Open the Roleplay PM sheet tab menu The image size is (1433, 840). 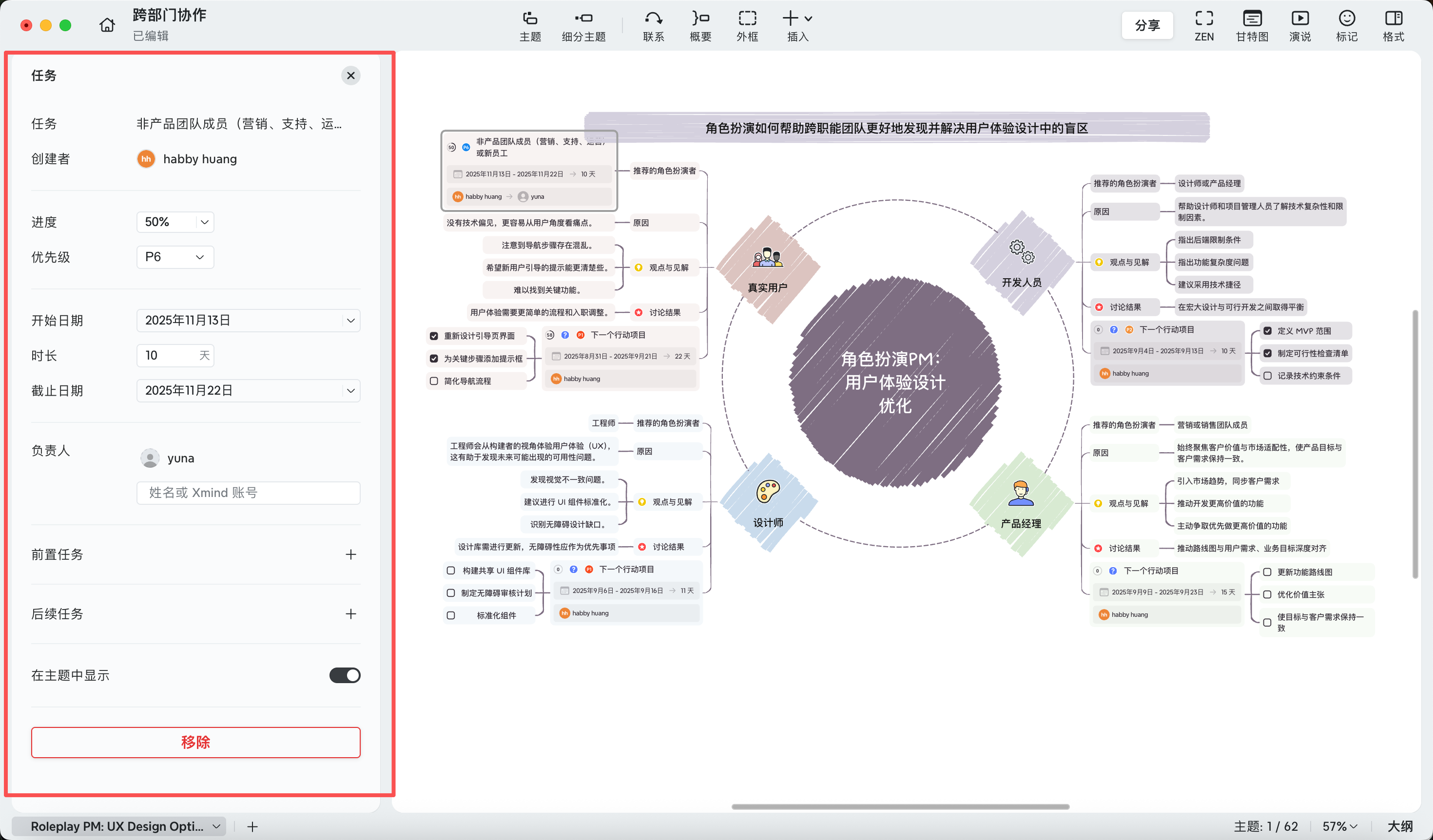click(216, 826)
